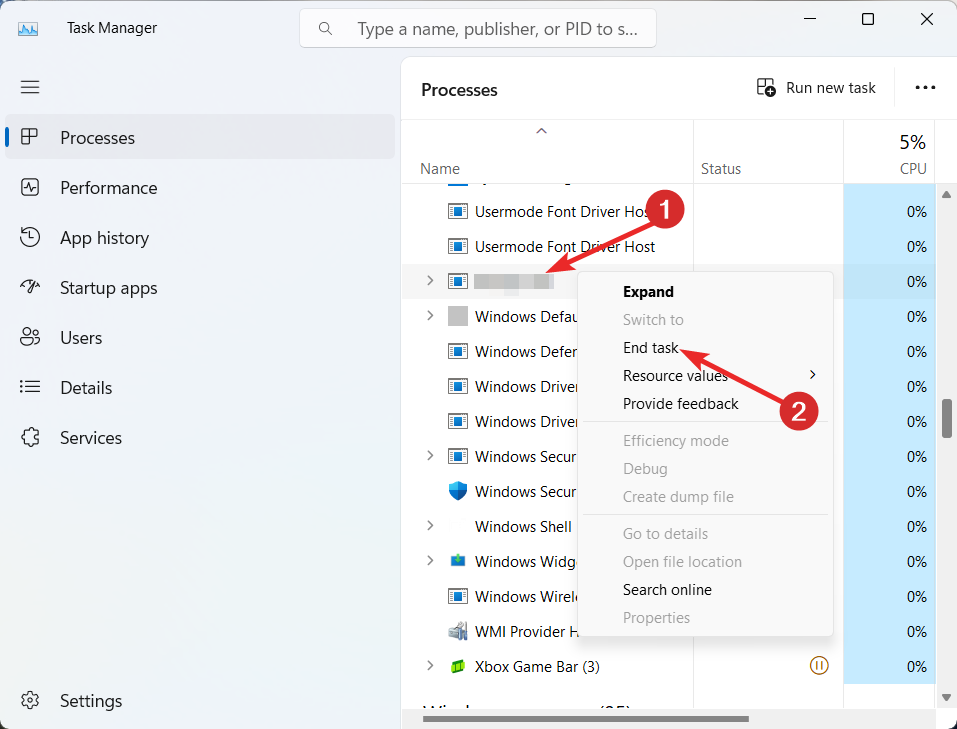
Task: Click the hamburger navigation menu icon
Action: pos(30,87)
